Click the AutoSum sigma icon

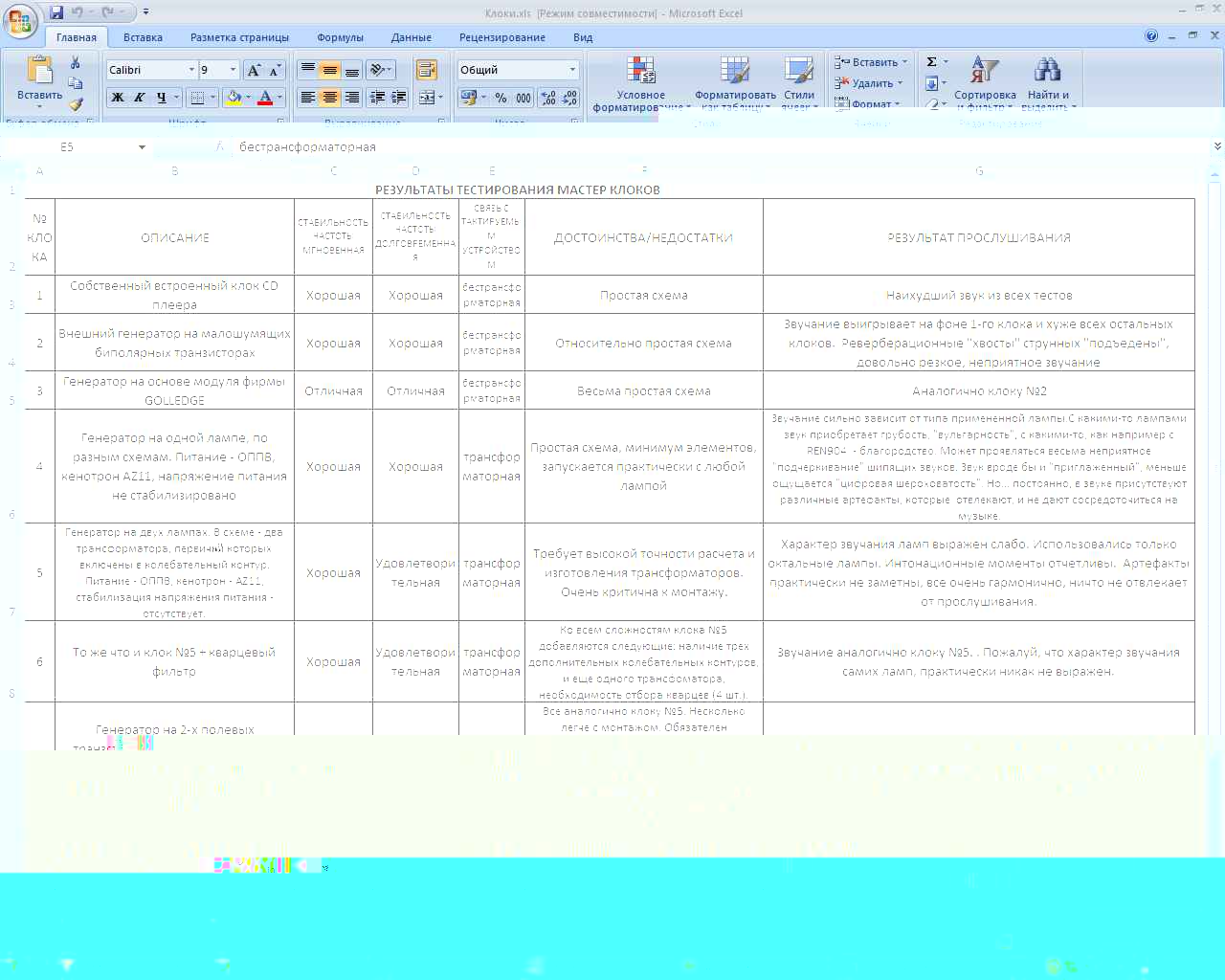click(932, 62)
